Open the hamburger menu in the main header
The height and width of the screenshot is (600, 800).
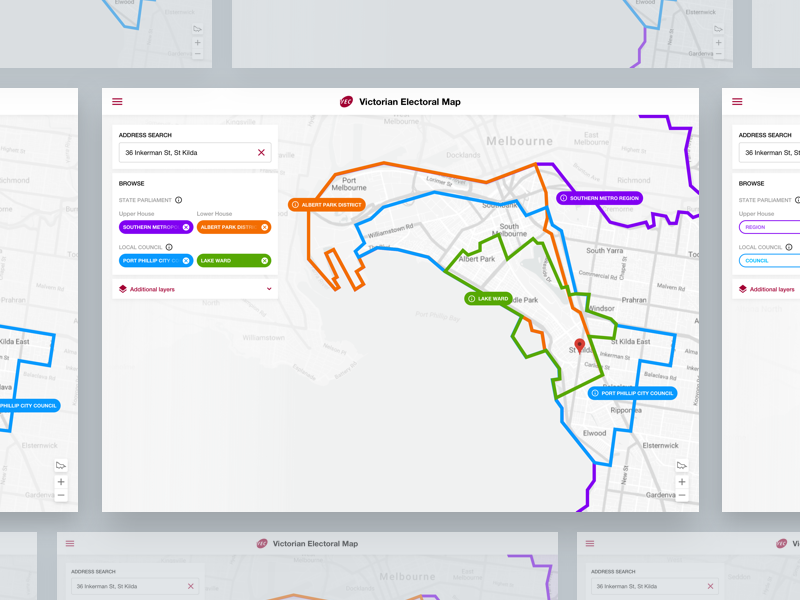(x=117, y=101)
